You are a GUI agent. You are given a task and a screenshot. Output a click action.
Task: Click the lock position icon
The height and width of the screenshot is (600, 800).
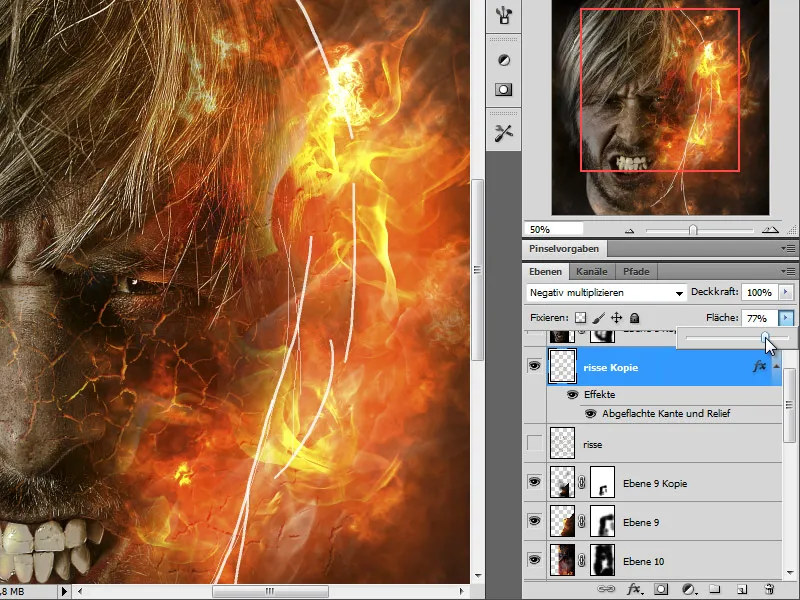pos(617,318)
